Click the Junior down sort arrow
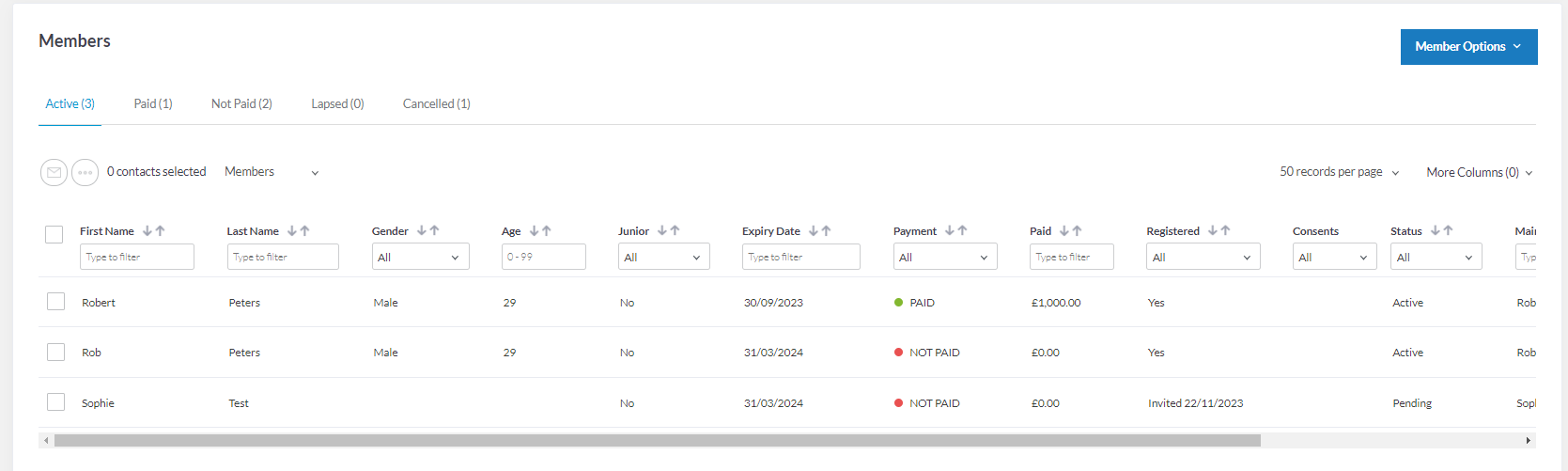 [662, 230]
